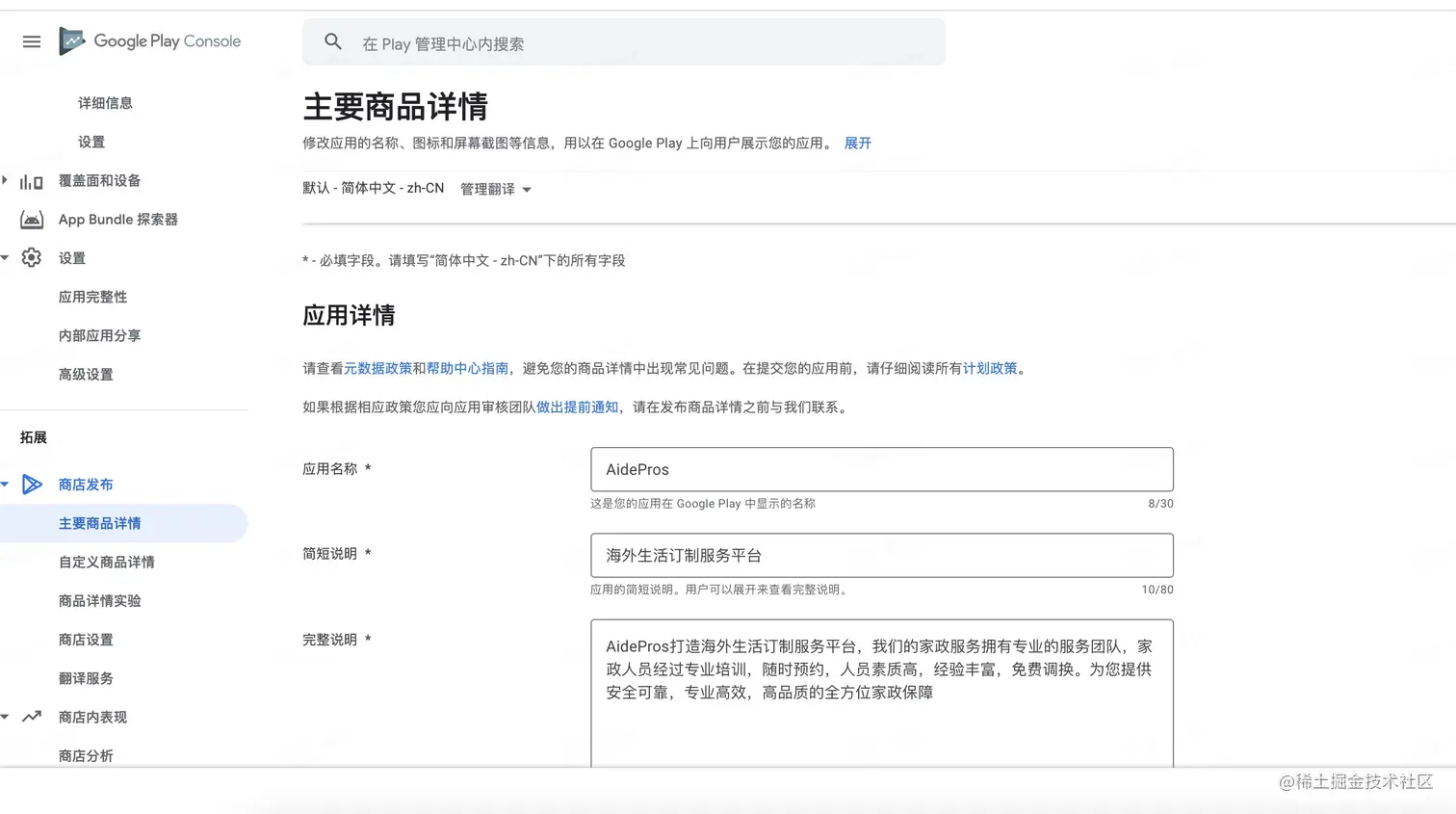The height and width of the screenshot is (814, 1456).
Task: Click the Google Play Console logo
Action: 150,41
